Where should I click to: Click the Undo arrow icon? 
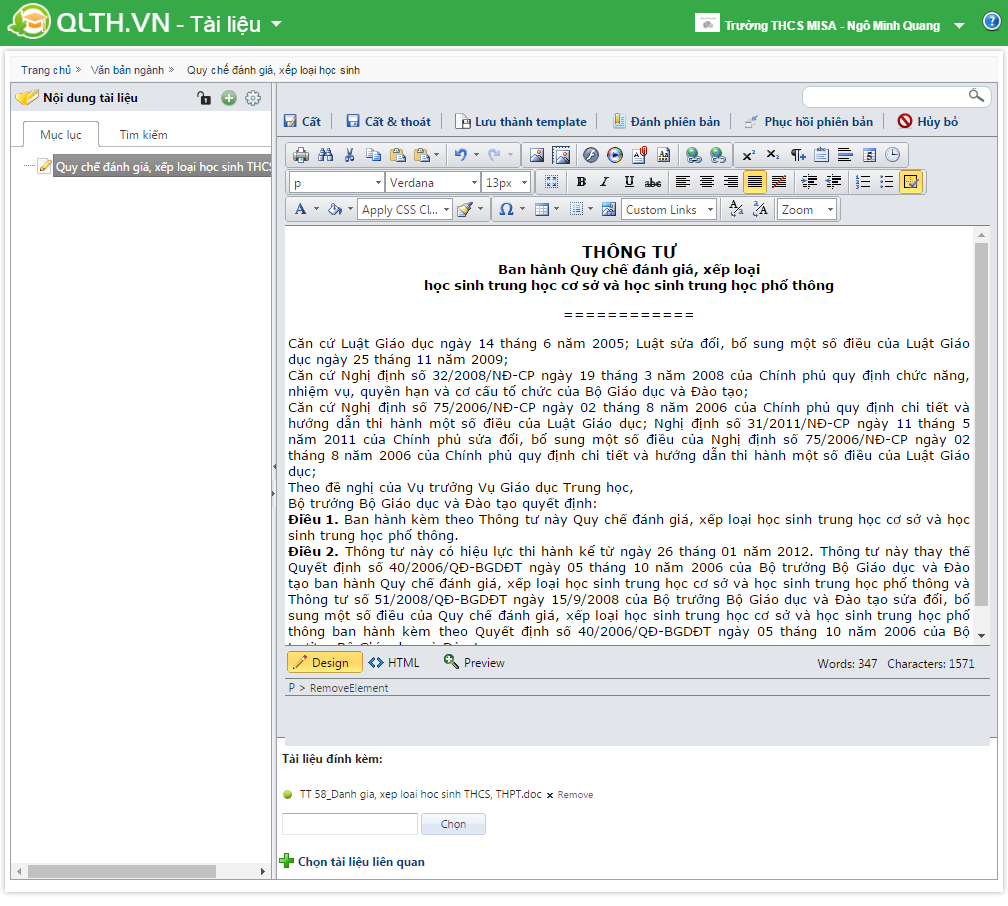(x=460, y=155)
